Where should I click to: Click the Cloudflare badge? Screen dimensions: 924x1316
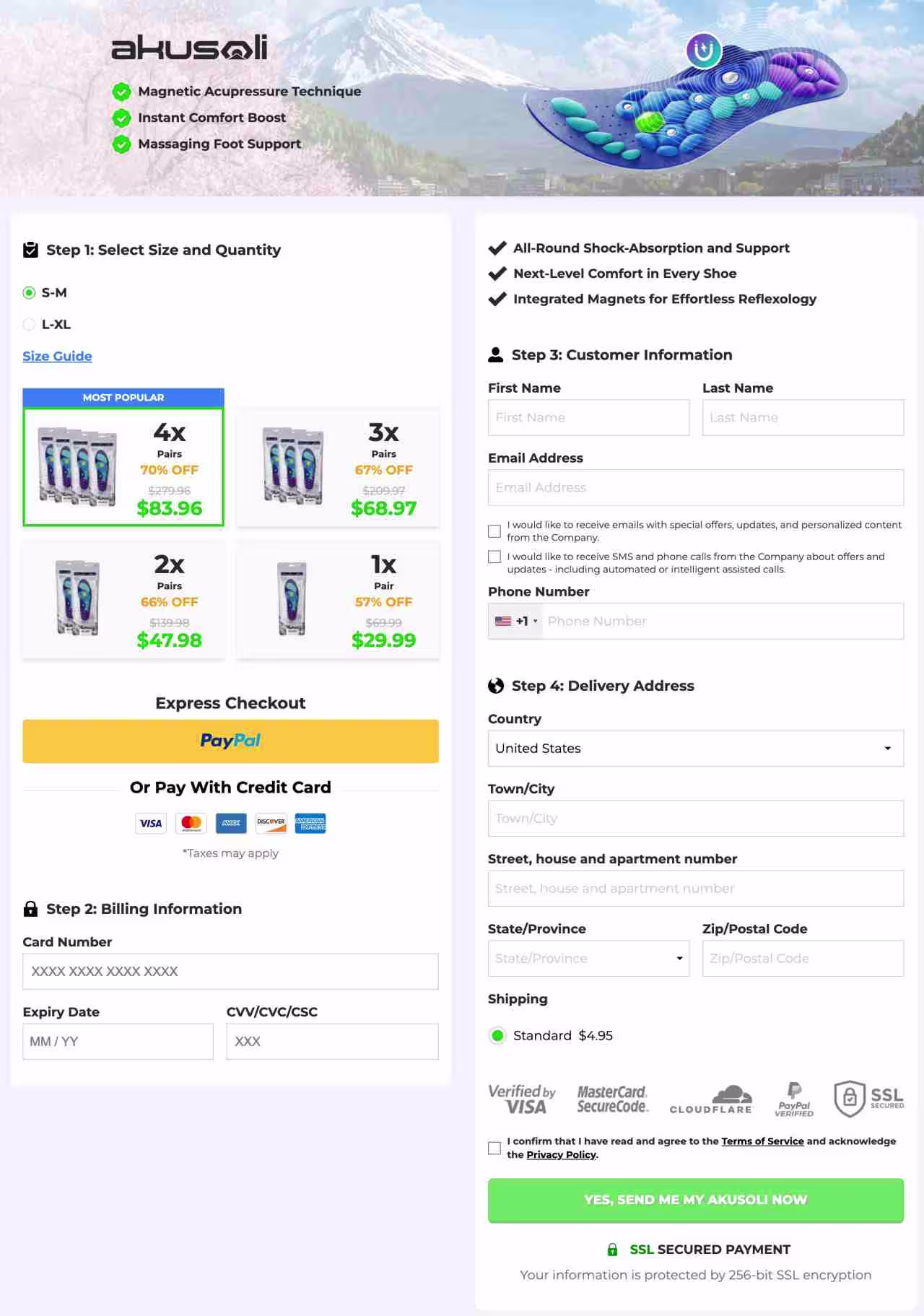click(x=711, y=1099)
